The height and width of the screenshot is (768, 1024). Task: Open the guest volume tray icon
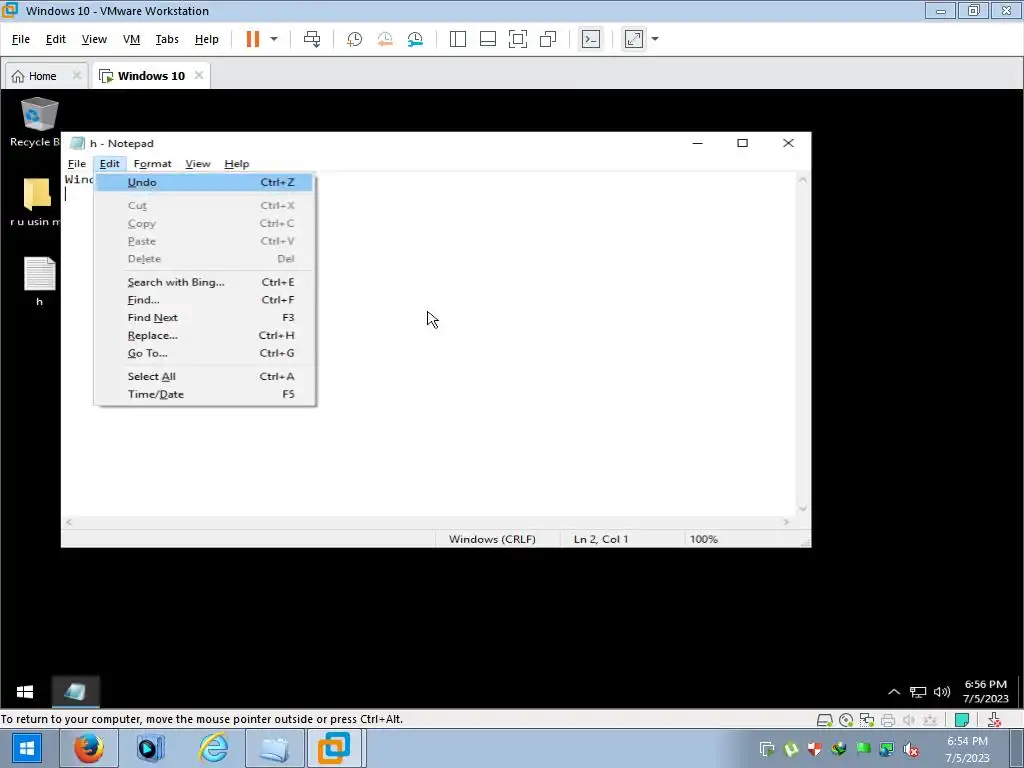click(x=942, y=692)
